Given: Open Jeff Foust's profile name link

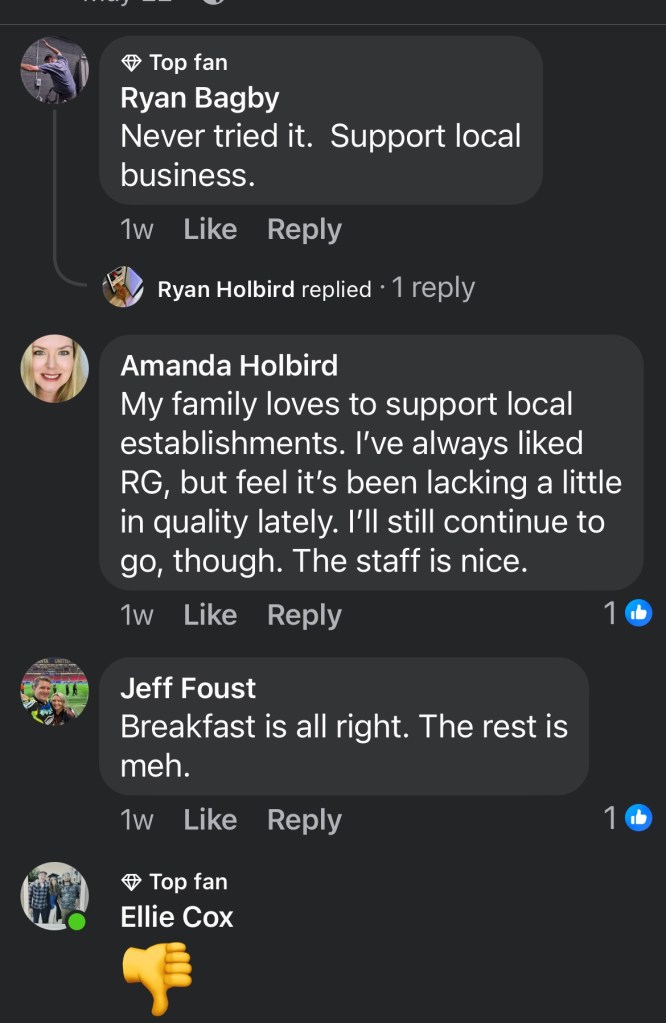Looking at the screenshot, I should click(188, 688).
